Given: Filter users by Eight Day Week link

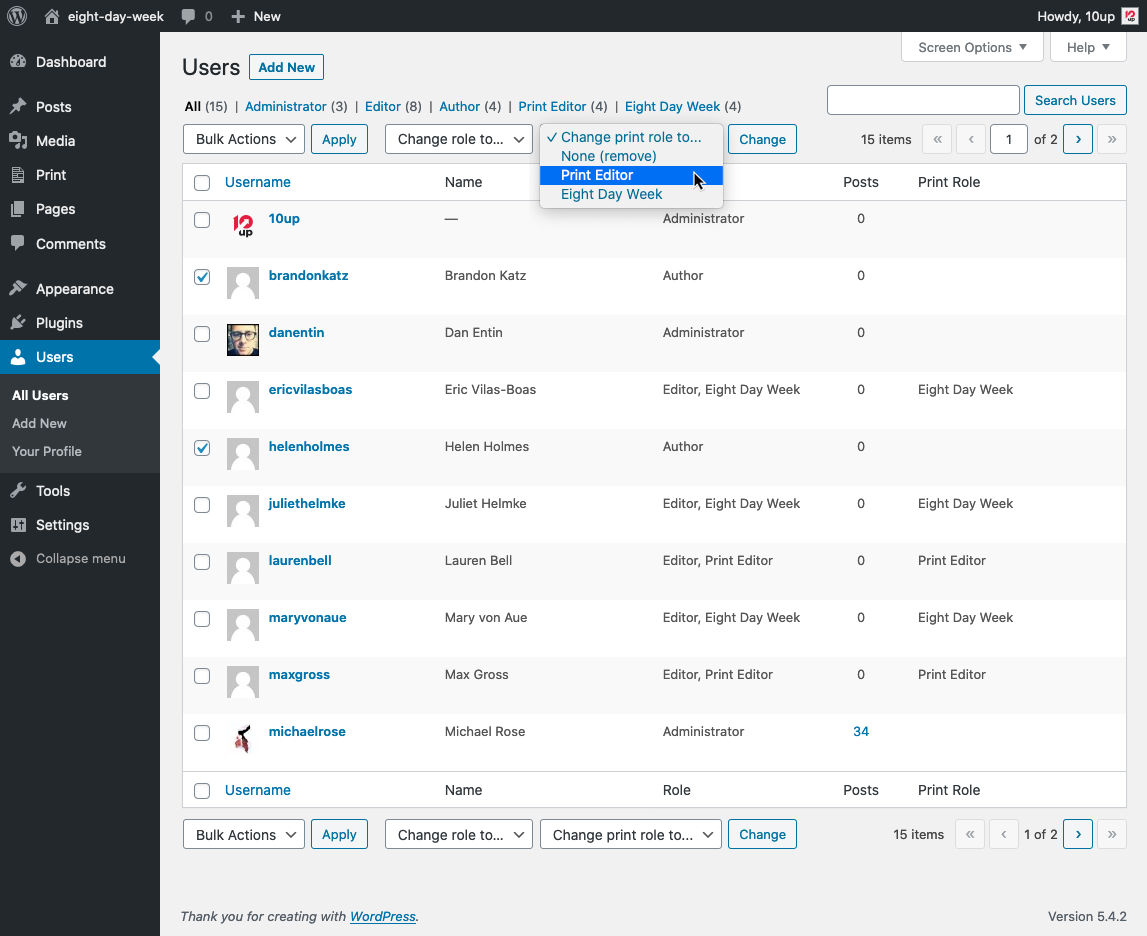Looking at the screenshot, I should point(672,107).
